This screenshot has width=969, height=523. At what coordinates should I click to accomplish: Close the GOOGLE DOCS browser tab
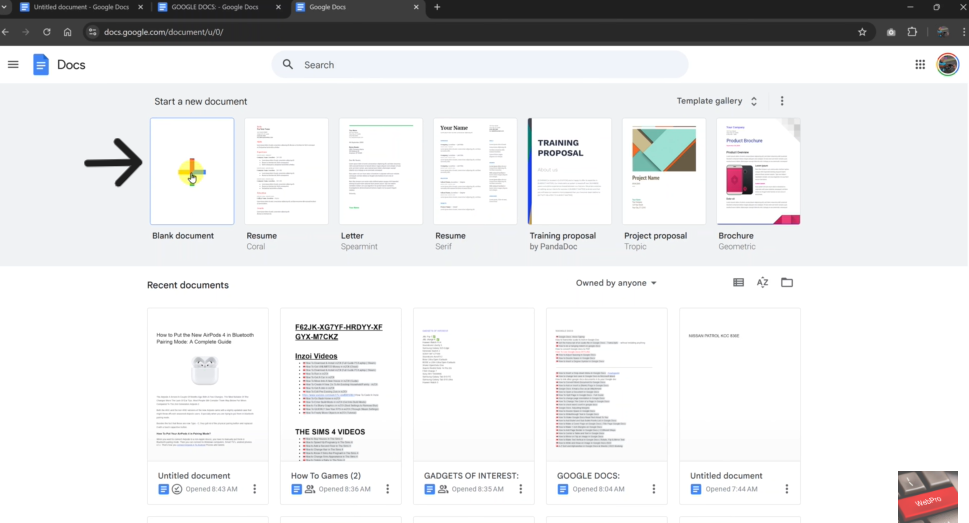pyautogui.click(x=278, y=7)
